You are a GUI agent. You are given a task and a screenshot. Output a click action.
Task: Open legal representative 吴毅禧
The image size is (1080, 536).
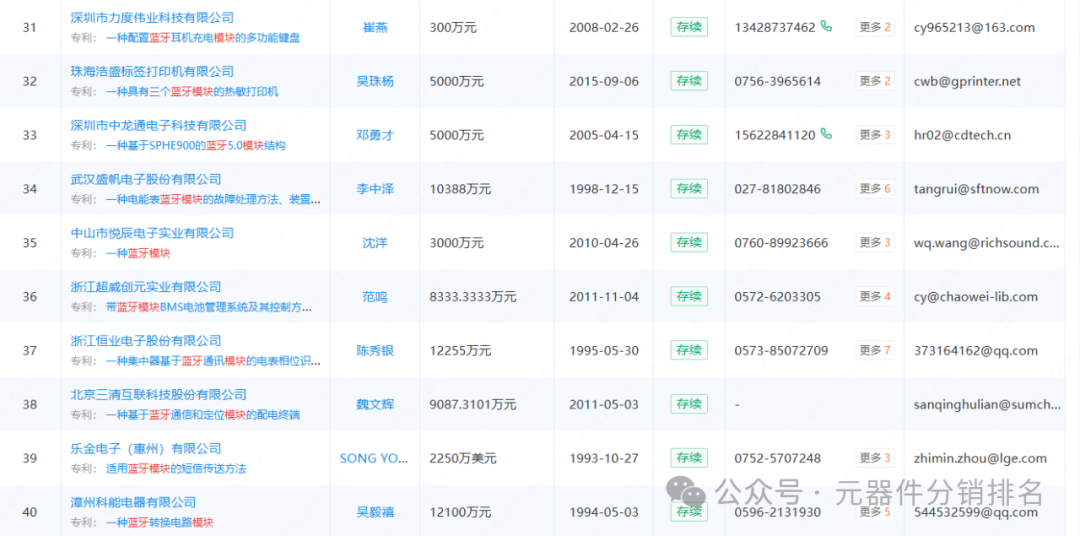(x=375, y=512)
